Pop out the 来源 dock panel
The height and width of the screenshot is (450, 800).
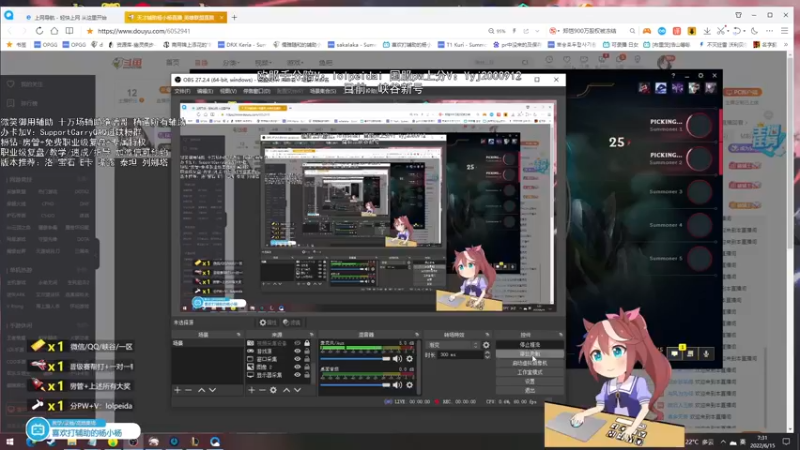click(x=311, y=335)
